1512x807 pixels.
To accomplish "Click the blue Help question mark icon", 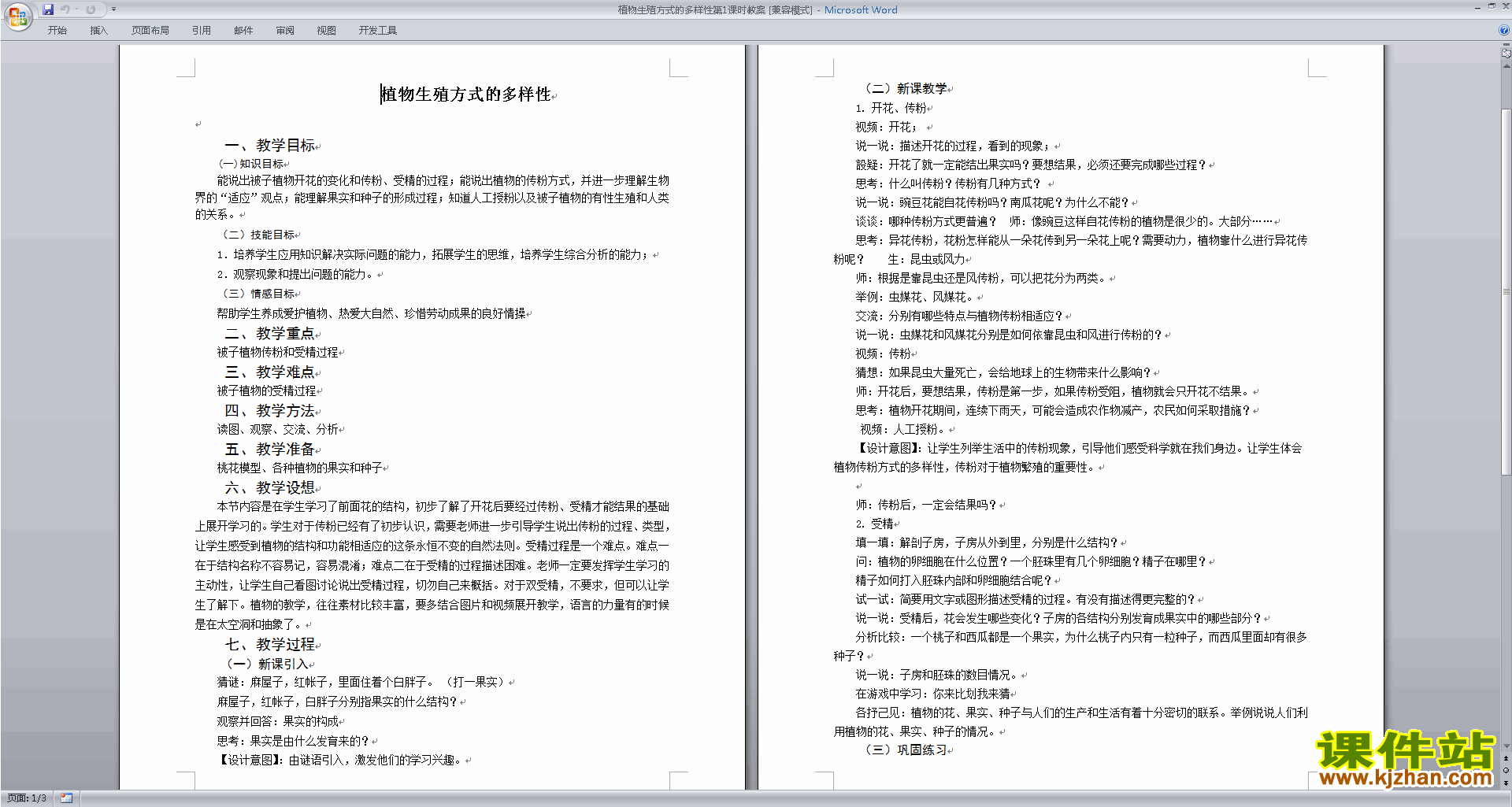I will [1504, 30].
